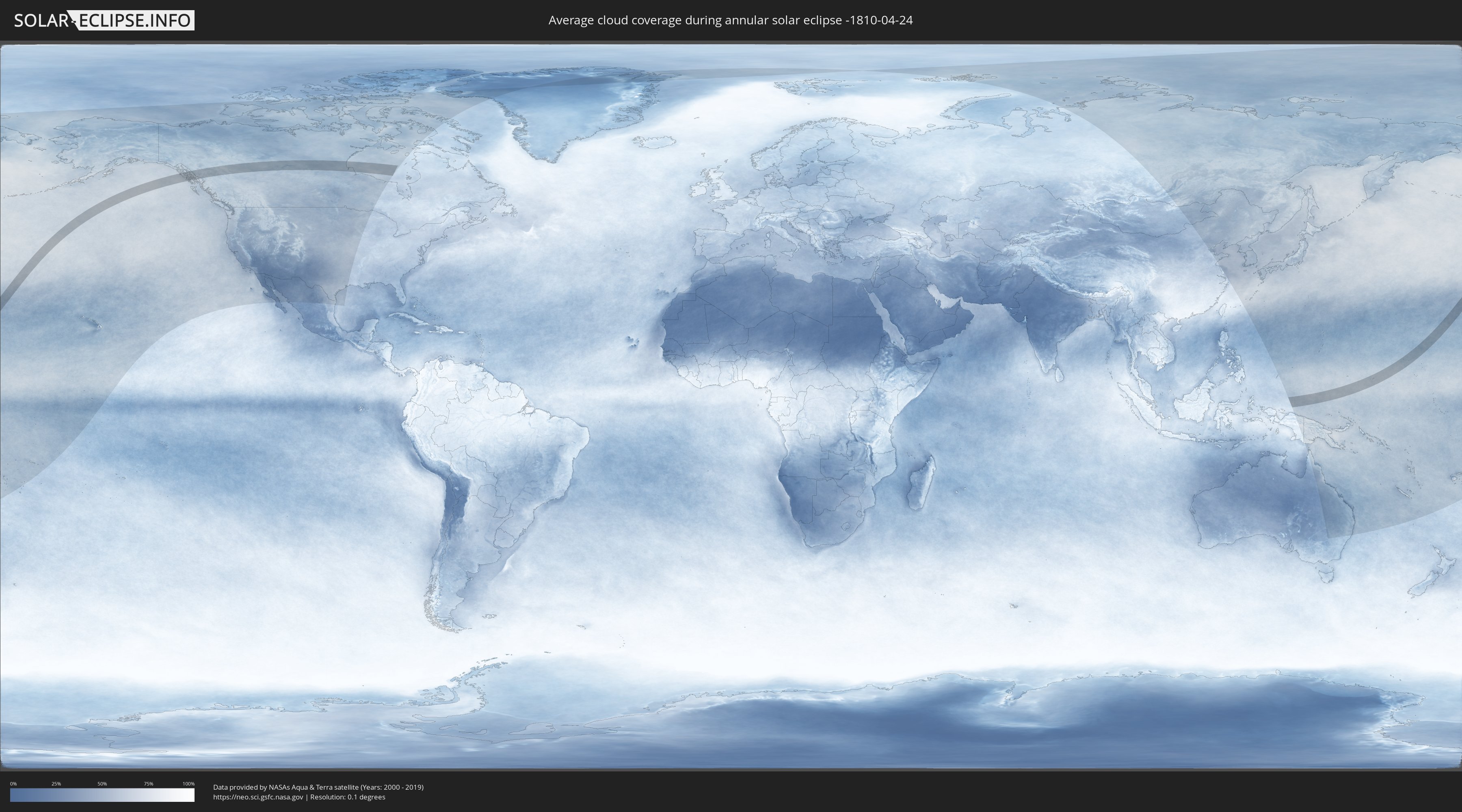The height and width of the screenshot is (812, 1462).
Task: Click the SOLAR-ECLIPSE.INFO logo
Action: click(x=103, y=20)
